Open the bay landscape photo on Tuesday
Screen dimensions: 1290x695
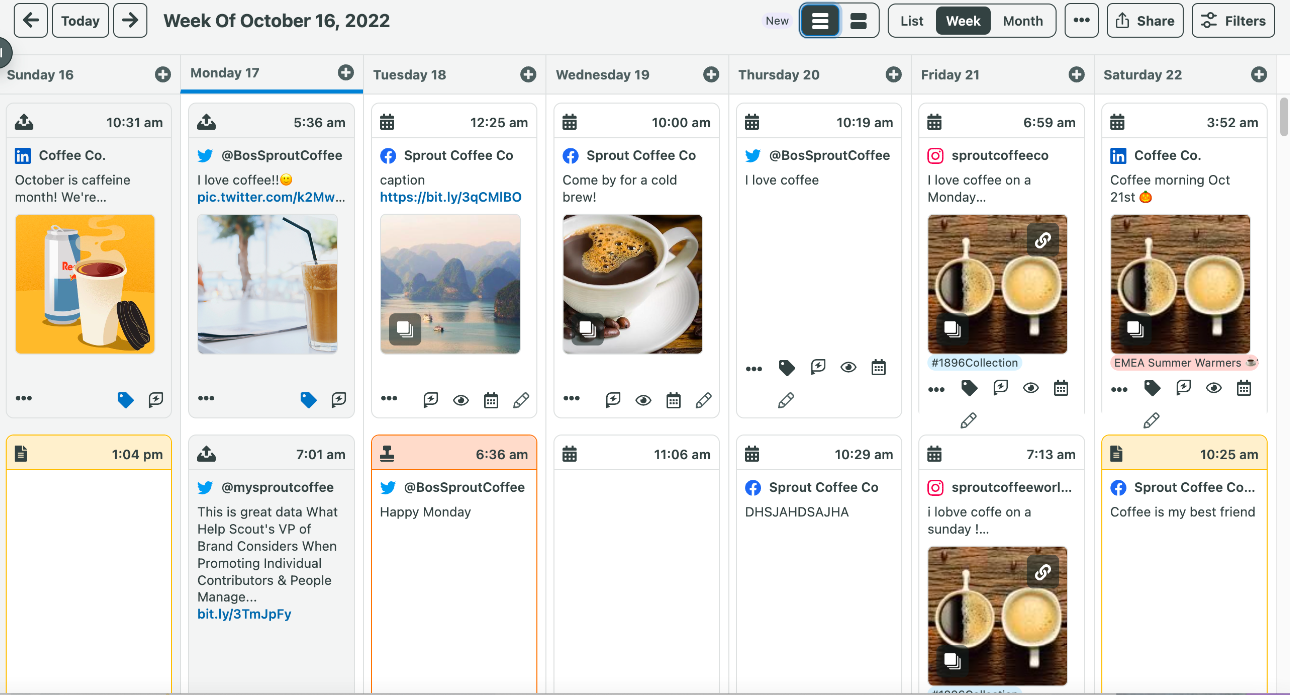click(450, 284)
